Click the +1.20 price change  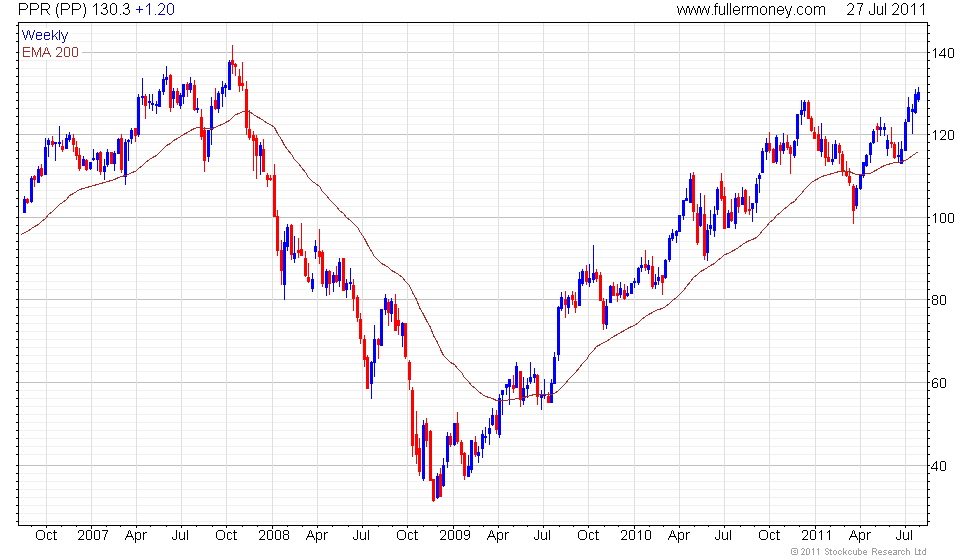155,10
